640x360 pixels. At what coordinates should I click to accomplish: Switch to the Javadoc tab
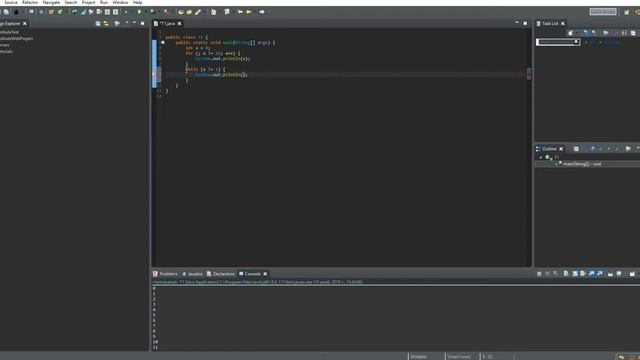(x=192, y=274)
